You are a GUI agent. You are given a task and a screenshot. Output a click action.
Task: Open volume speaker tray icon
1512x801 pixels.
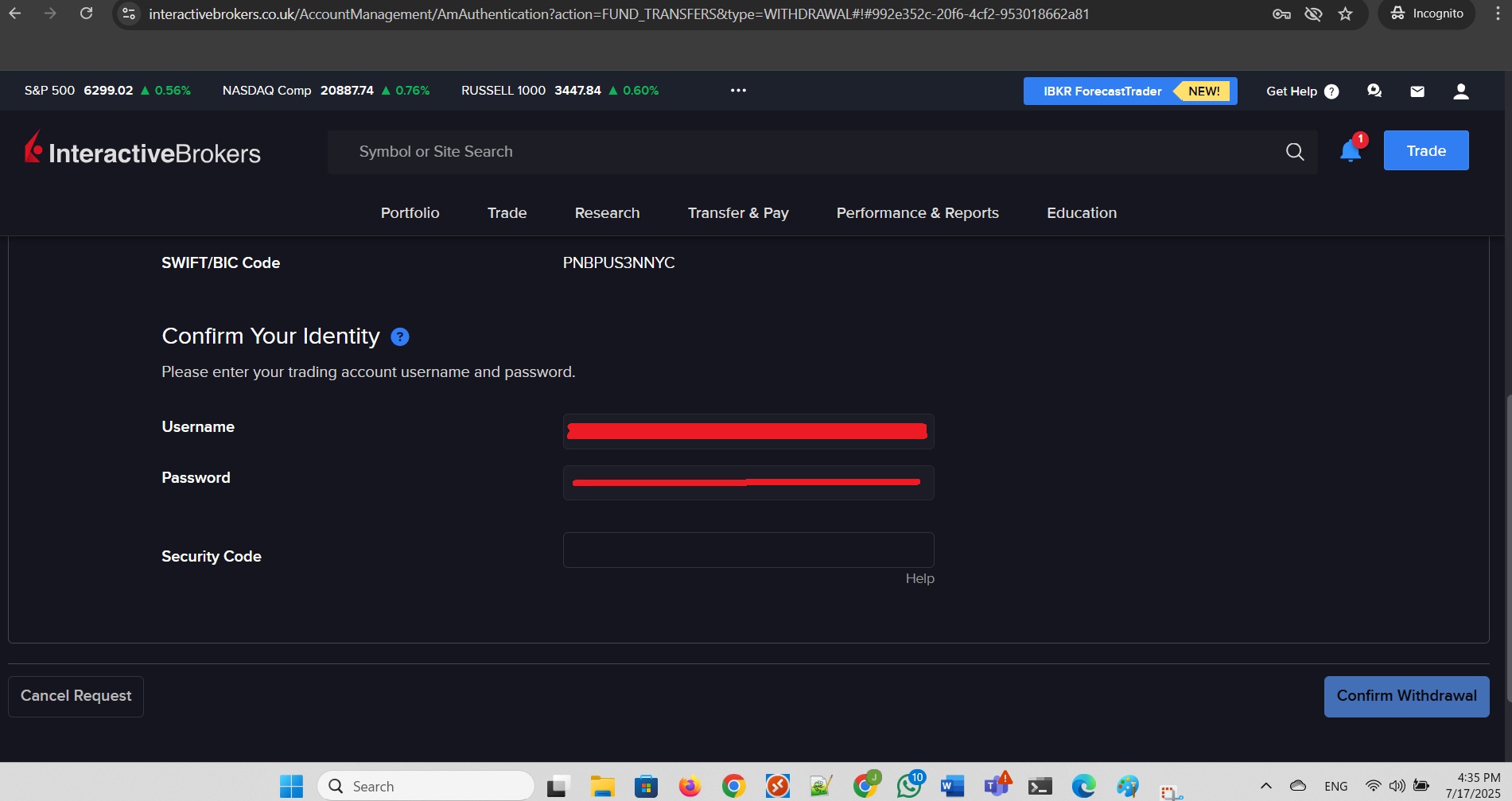pos(1397,786)
